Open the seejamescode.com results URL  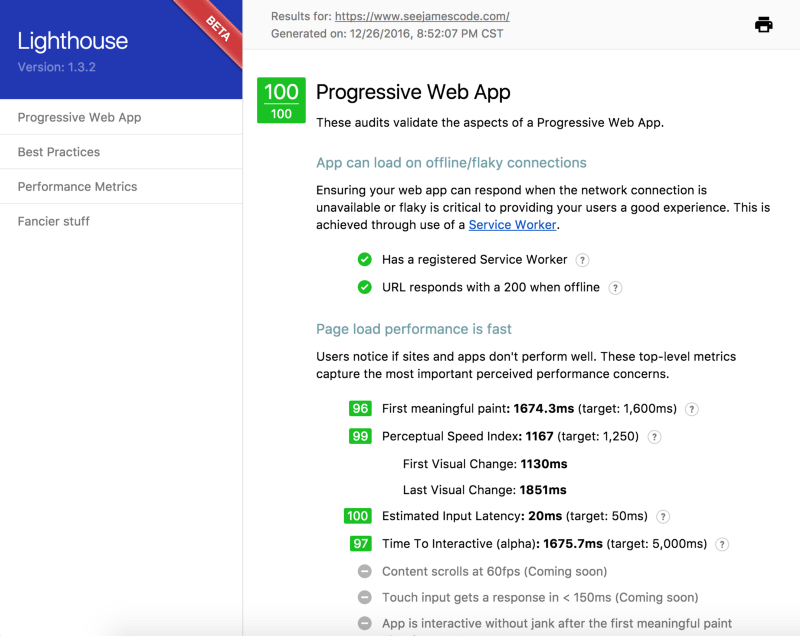point(422,16)
